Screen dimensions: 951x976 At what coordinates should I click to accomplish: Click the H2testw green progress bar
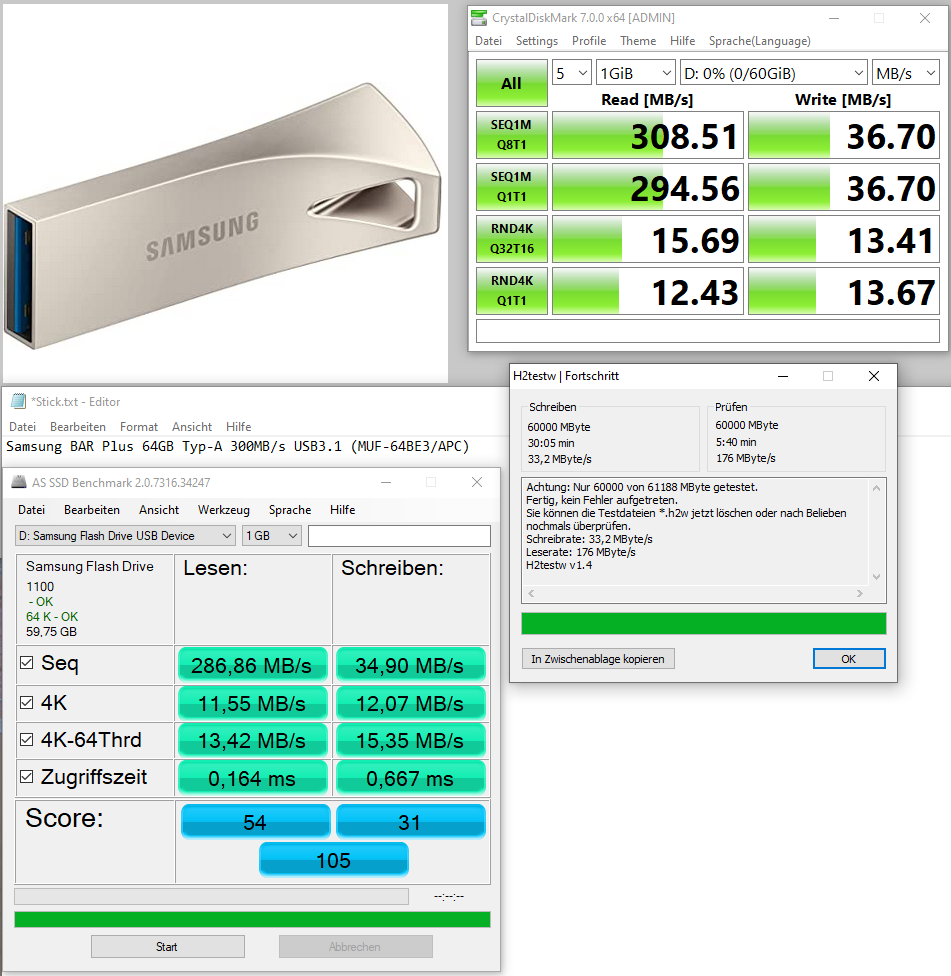point(704,624)
